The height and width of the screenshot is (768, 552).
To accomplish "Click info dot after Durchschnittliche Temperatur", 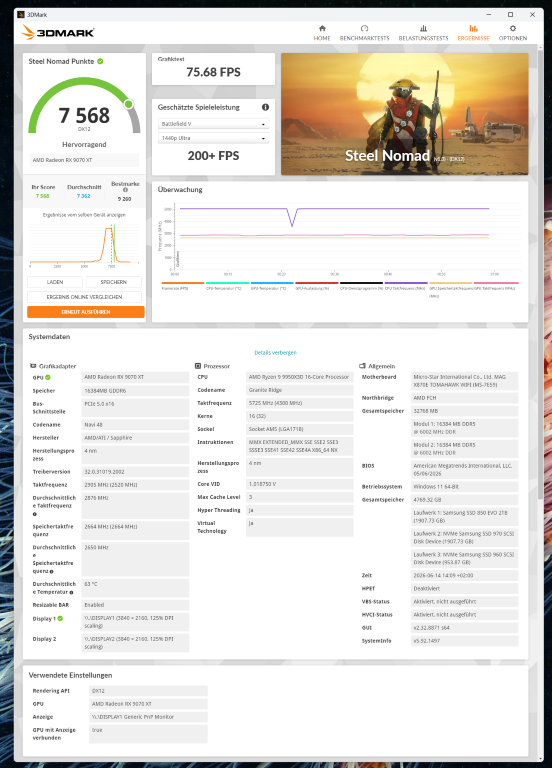I will (x=71, y=592).
